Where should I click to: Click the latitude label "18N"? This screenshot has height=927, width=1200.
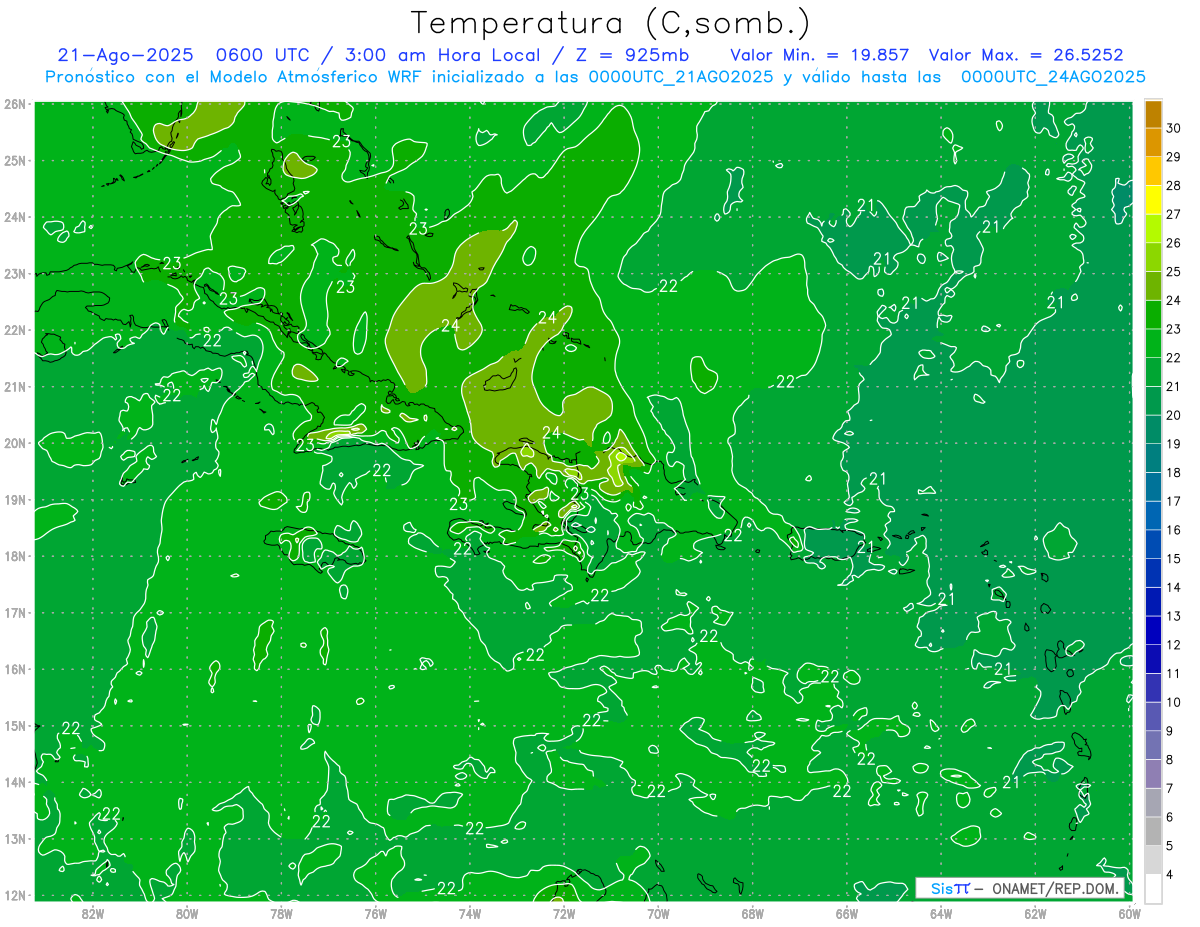[15, 556]
